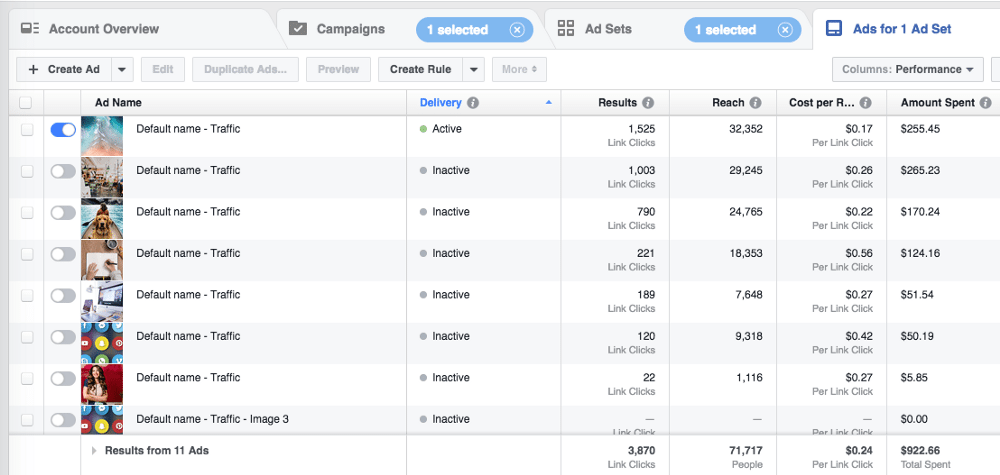Click the info icon beside Results header
Image resolution: width=1000 pixels, height=475 pixels.
(648, 103)
